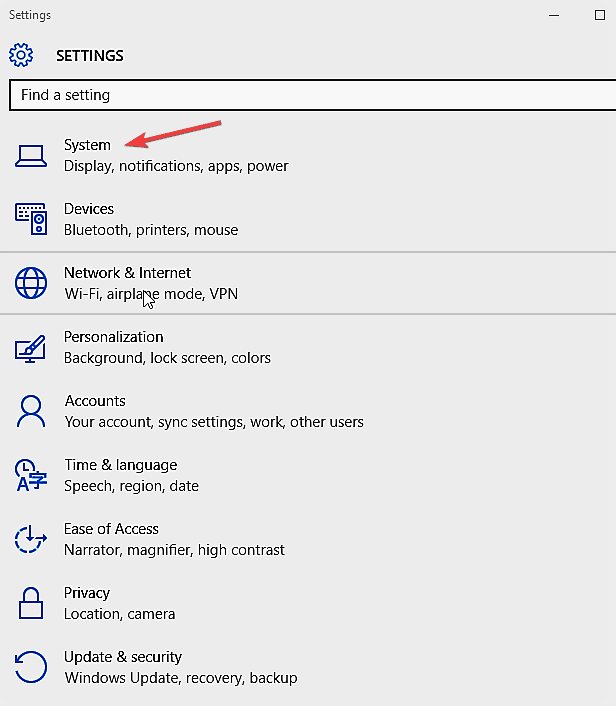Click the Time & language clock icon
The width and height of the screenshot is (616, 706).
[31, 475]
